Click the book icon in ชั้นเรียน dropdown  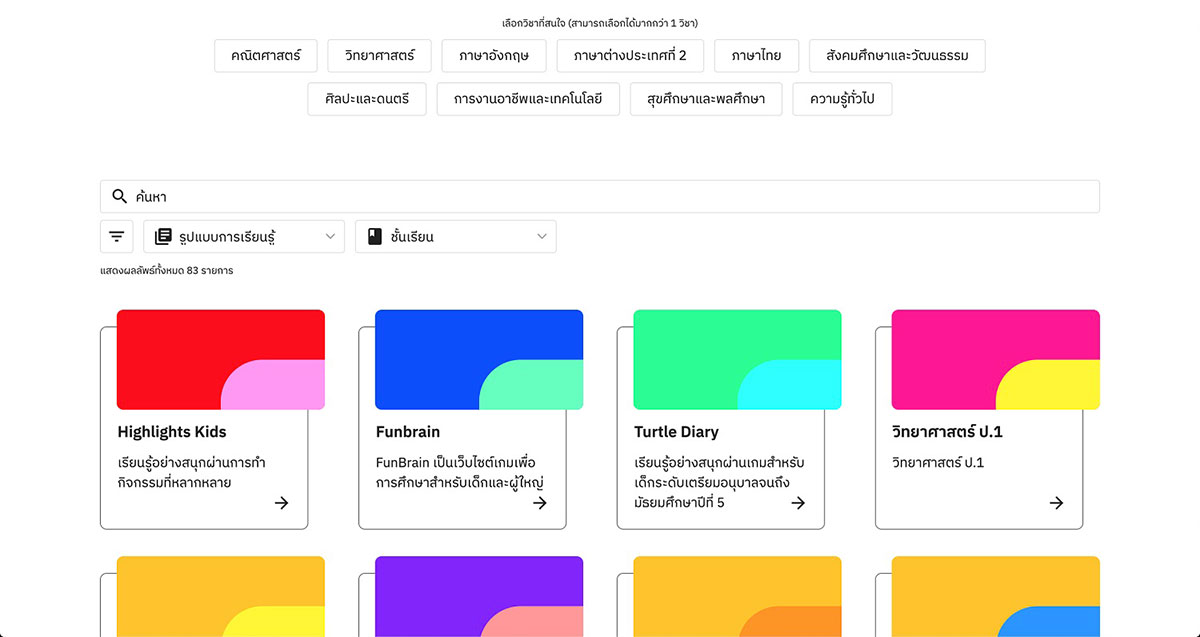point(375,237)
